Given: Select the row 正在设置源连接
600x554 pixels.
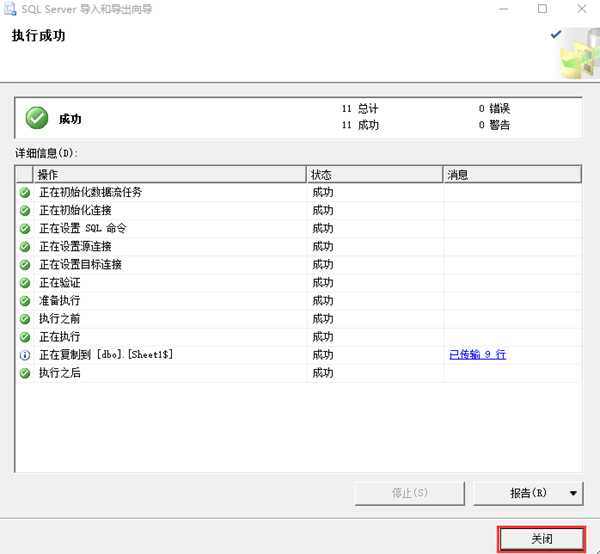Looking at the screenshot, I should [298, 247].
